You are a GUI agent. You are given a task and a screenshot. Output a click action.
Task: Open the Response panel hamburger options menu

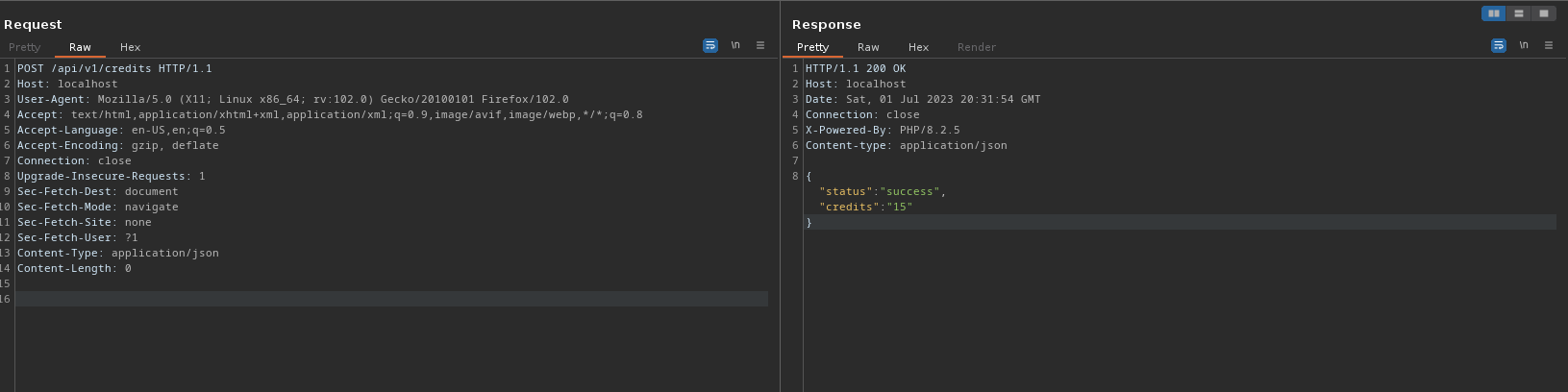1549,45
